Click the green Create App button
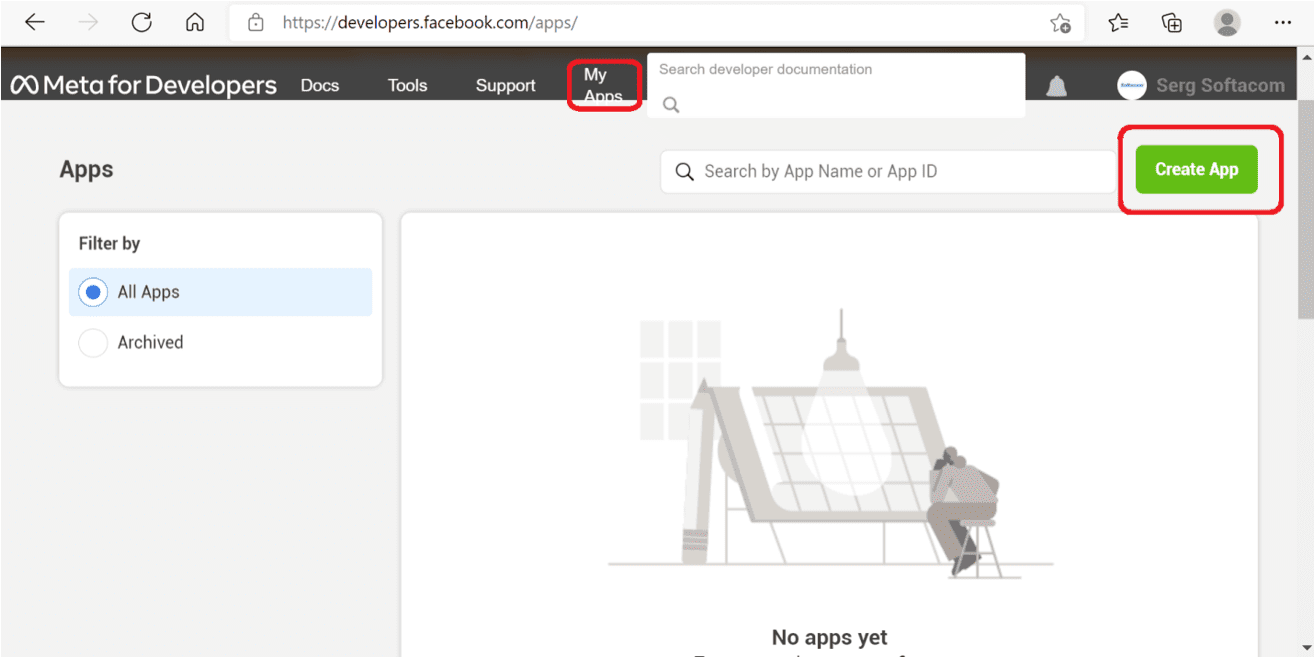This screenshot has width=1314, height=661. 1196,169
